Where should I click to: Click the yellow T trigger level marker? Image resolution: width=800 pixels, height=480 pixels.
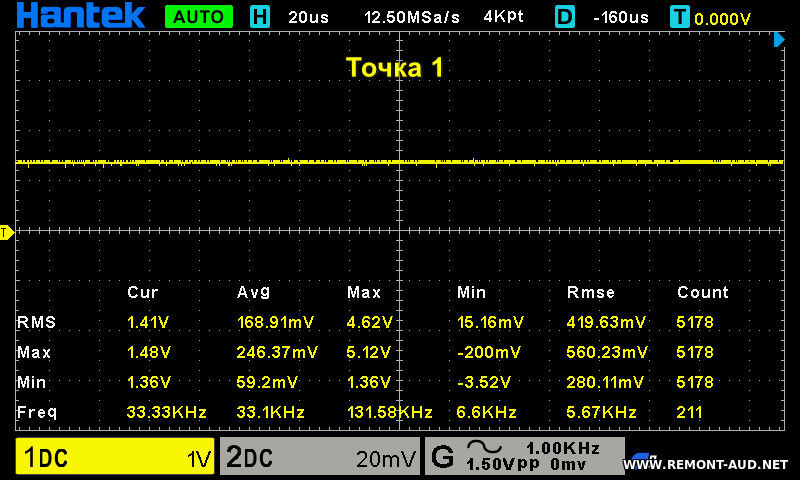[6, 233]
